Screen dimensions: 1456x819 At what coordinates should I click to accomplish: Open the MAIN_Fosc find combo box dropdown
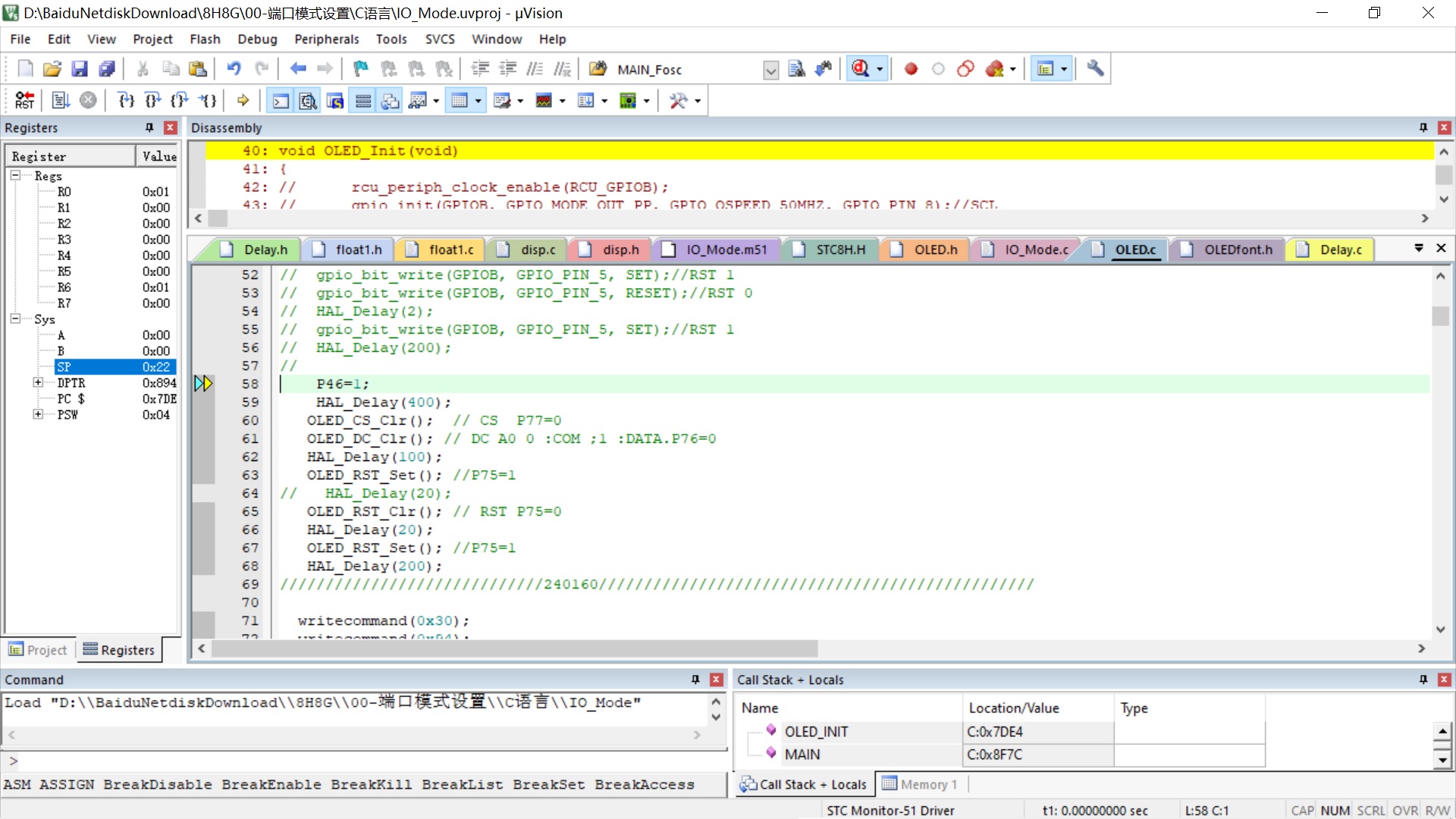point(770,70)
